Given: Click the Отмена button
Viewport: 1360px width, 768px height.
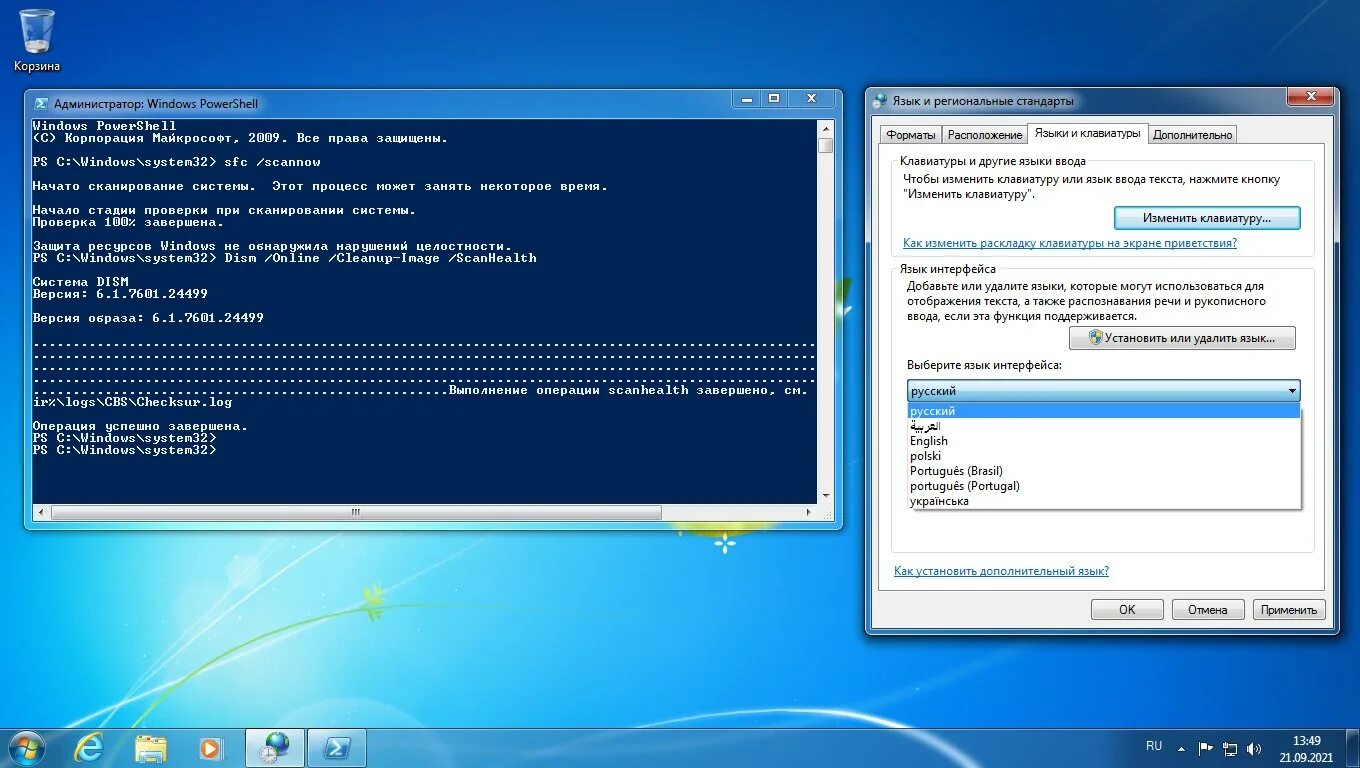Looking at the screenshot, I should 1207,609.
